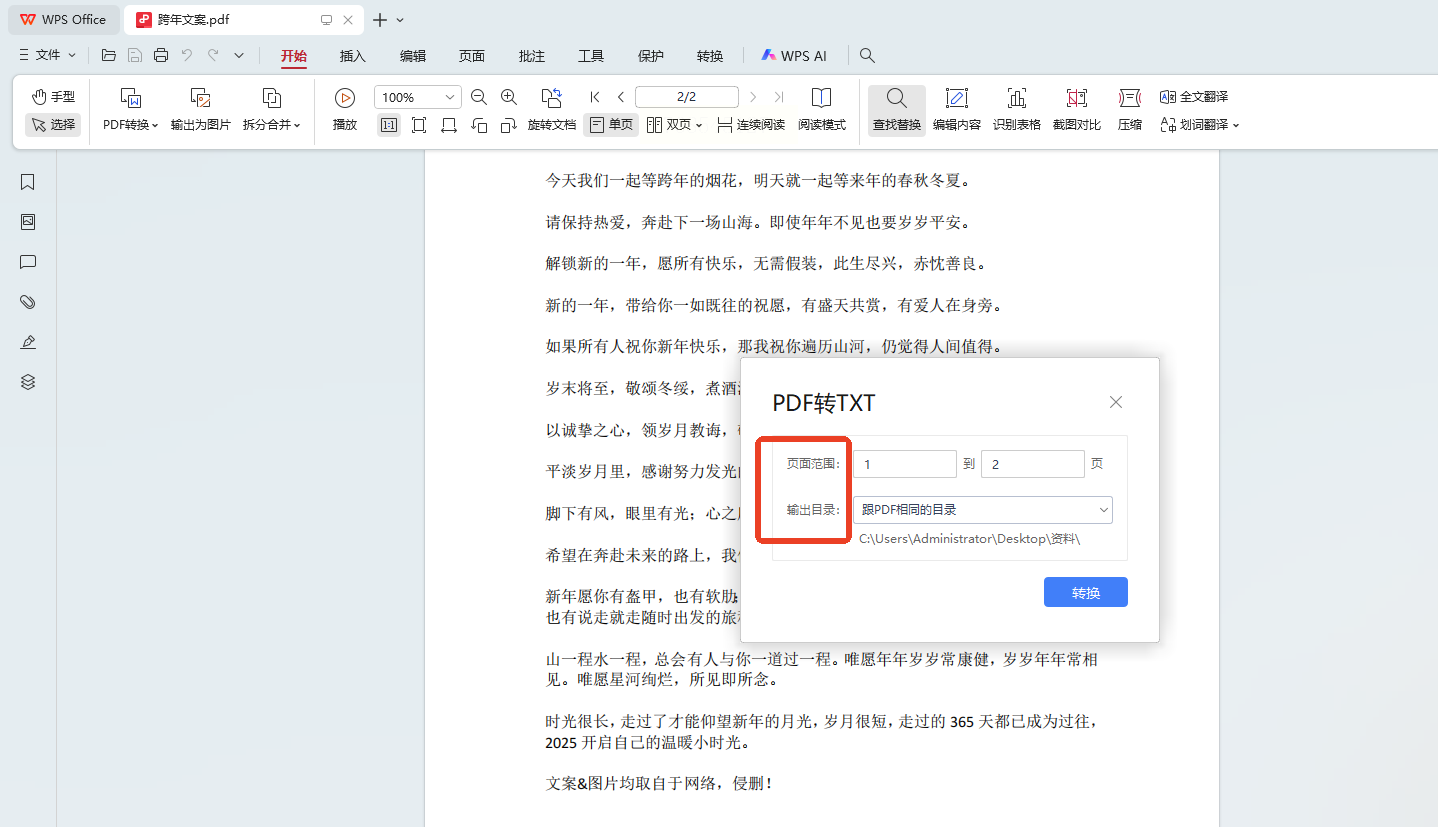The height and width of the screenshot is (827, 1438).
Task: Open the bookmark panel in sidebar
Action: (28, 182)
